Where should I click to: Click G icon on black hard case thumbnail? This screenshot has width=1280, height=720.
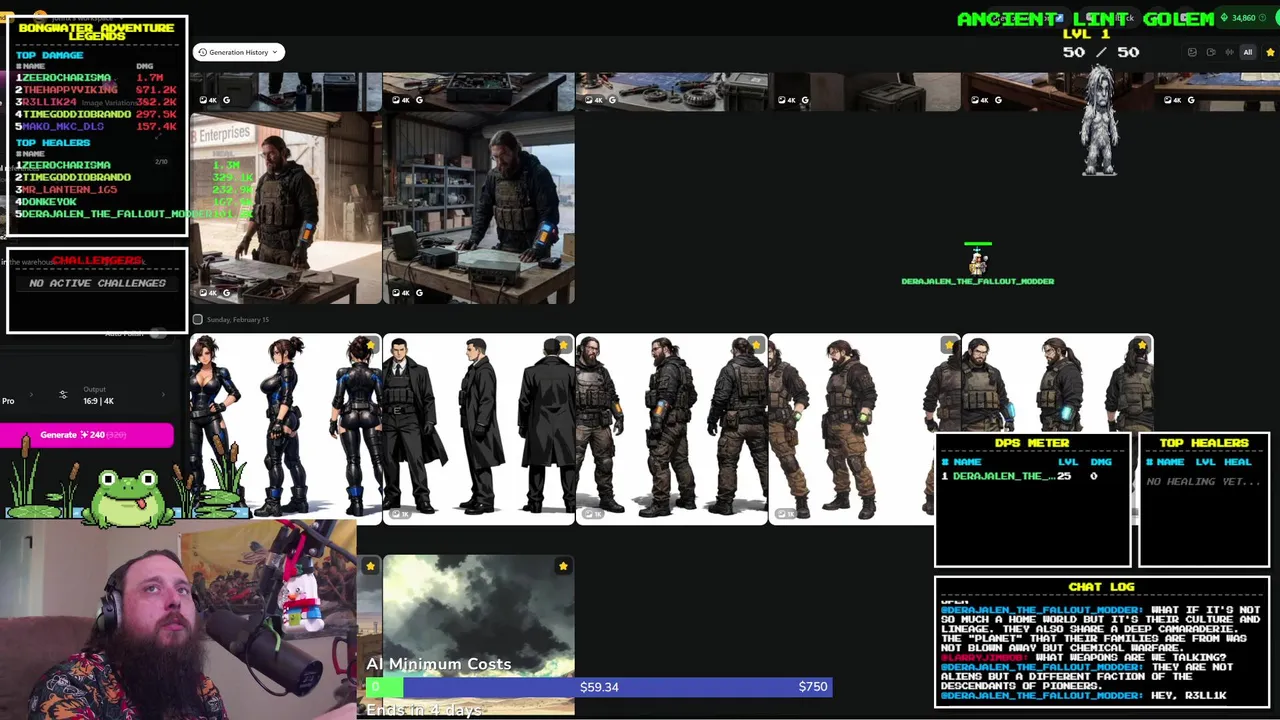pyautogui.click(x=805, y=100)
